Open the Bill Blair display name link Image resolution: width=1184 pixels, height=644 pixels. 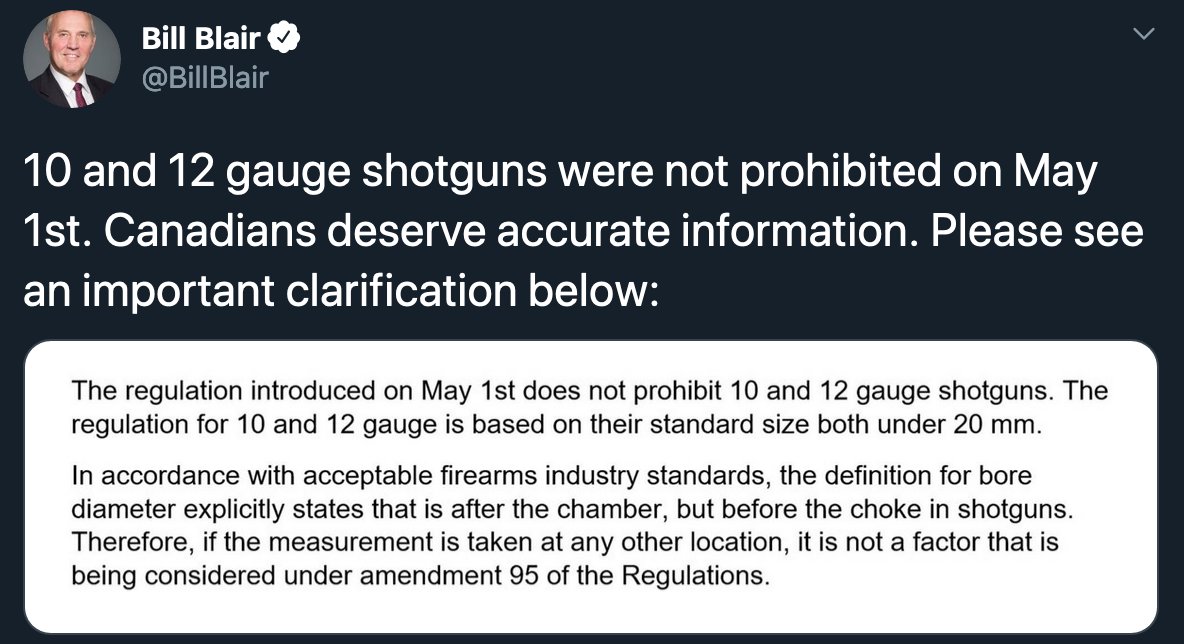[201, 38]
